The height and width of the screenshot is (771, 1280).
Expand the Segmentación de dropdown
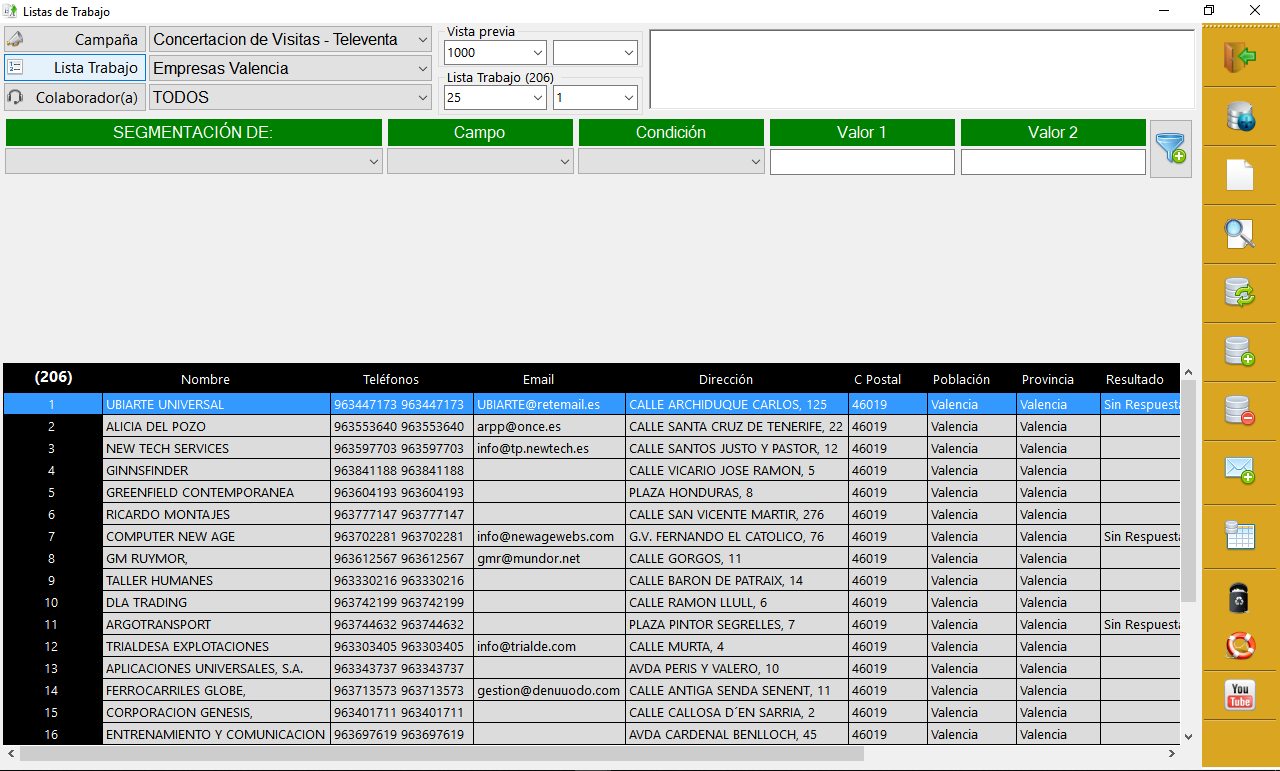(x=193, y=160)
